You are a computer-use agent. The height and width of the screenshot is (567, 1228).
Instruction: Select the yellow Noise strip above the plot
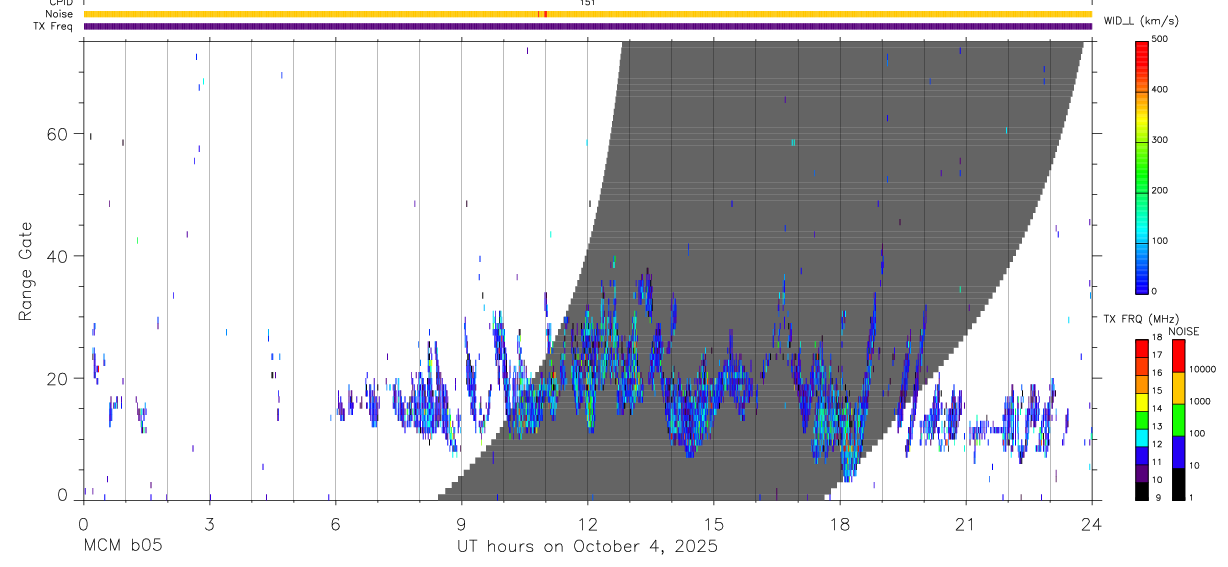(587, 14)
